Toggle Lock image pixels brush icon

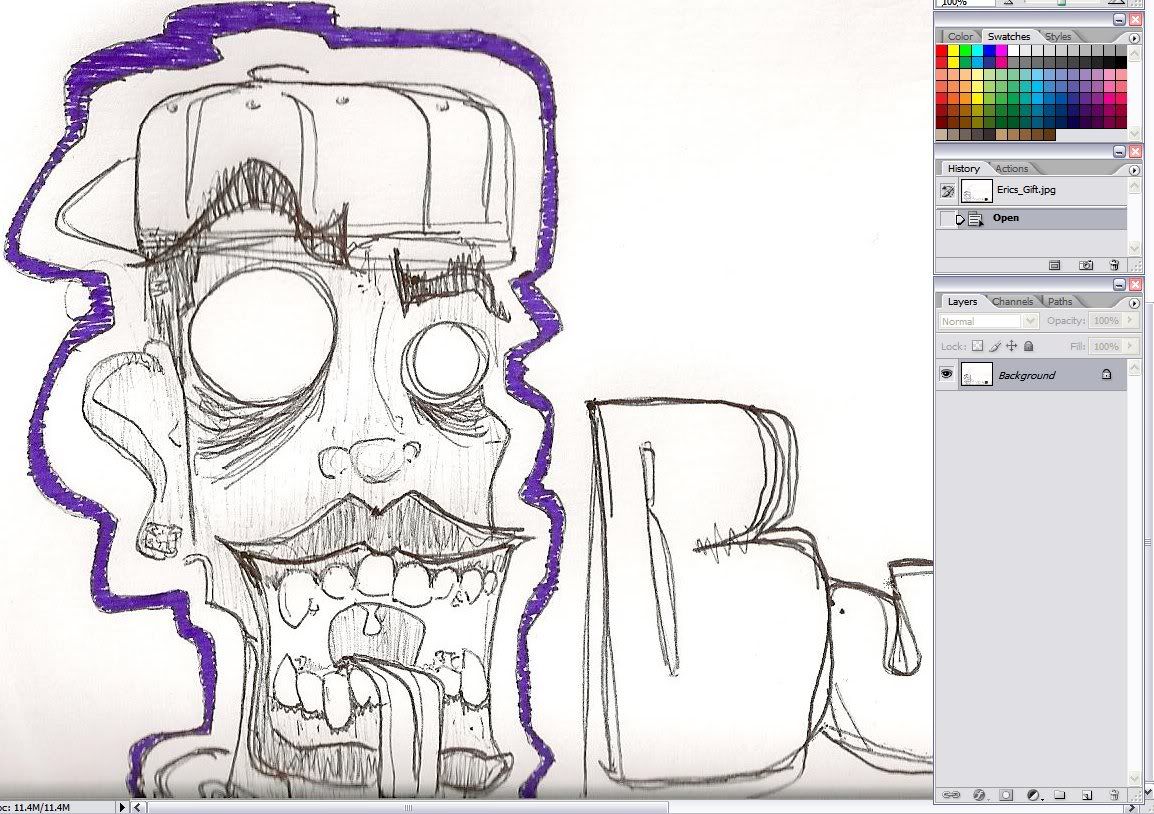click(995, 345)
